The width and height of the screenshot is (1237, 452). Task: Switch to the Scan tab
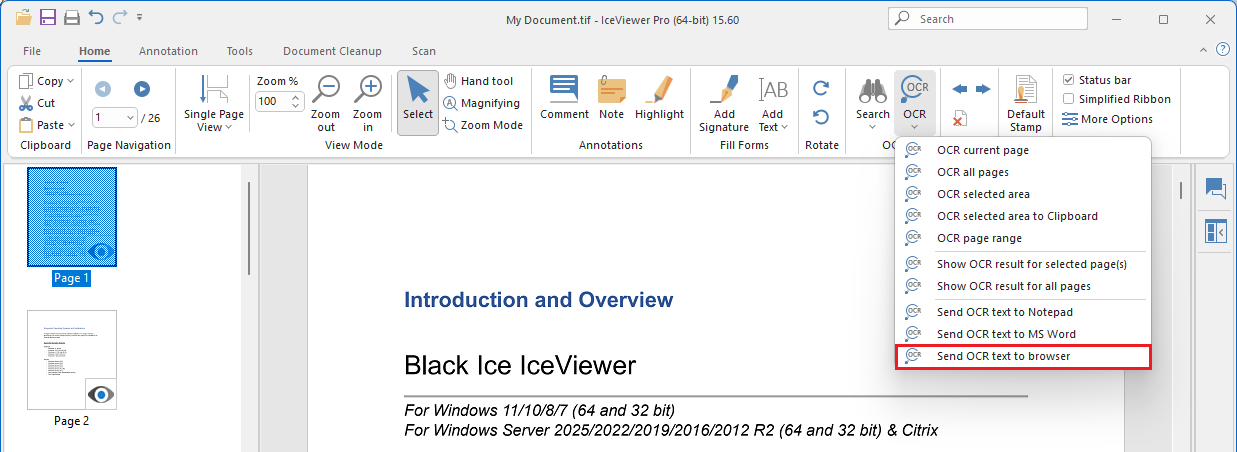tap(424, 51)
